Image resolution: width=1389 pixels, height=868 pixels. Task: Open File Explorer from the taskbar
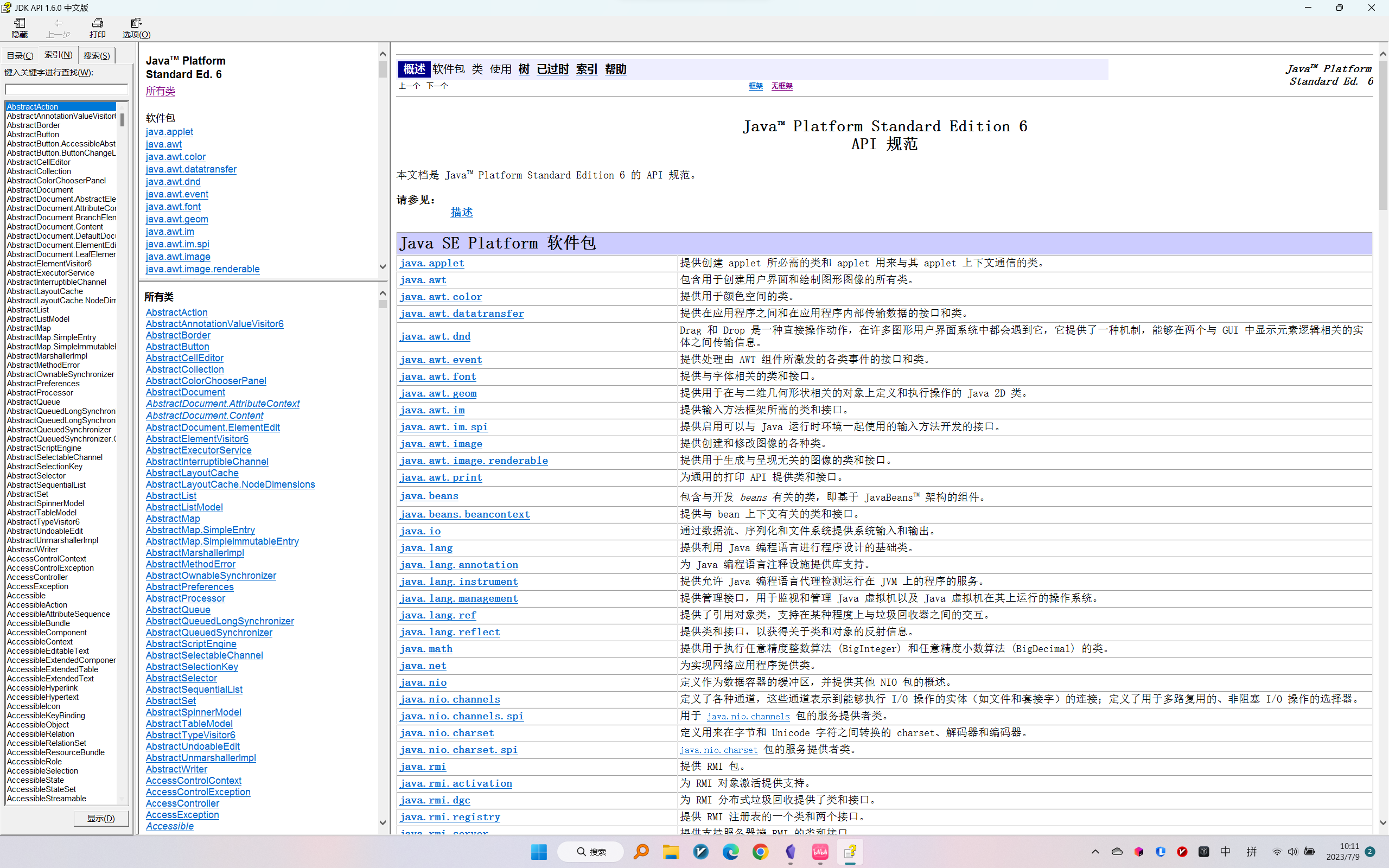[x=671, y=852]
